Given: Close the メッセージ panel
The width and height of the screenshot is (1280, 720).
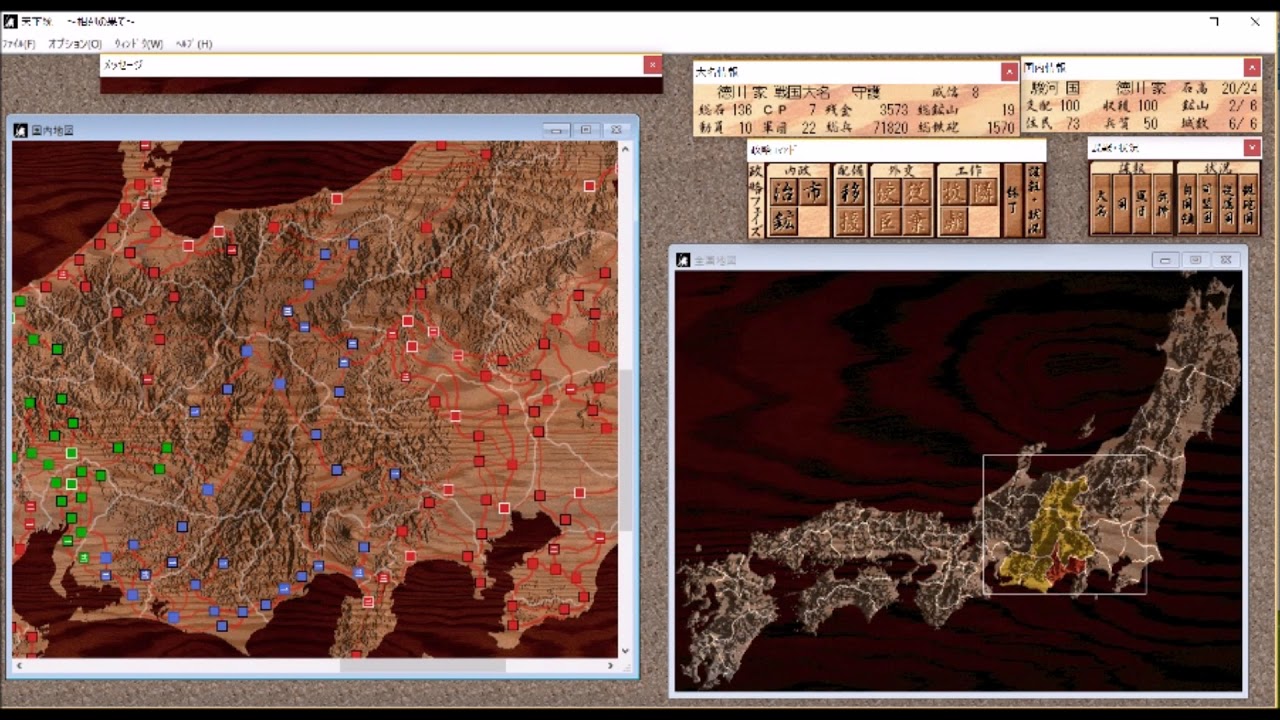Looking at the screenshot, I should pos(652,65).
